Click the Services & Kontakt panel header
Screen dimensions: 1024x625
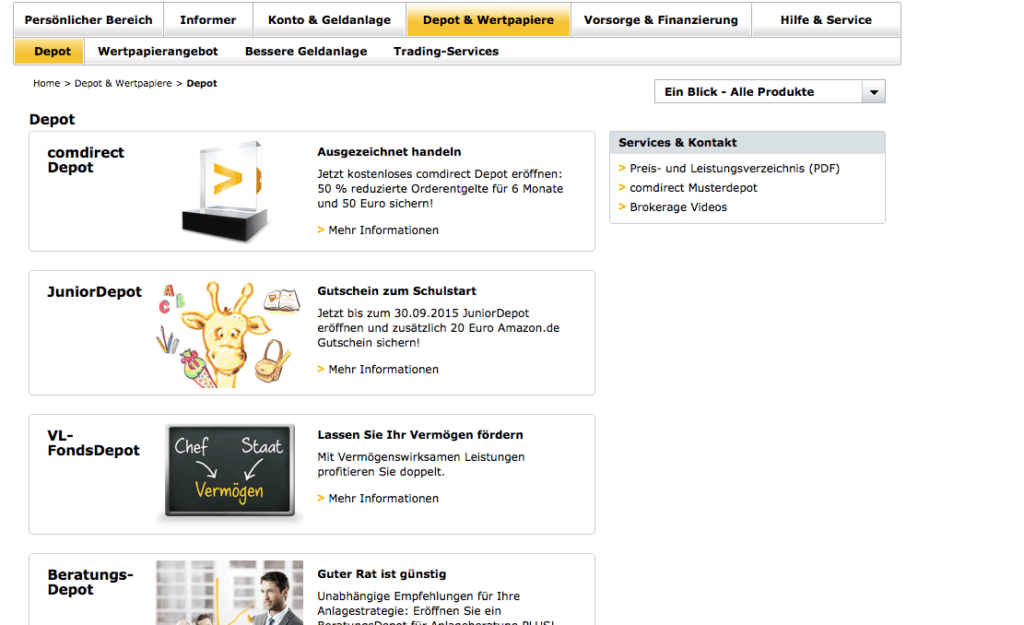(x=747, y=142)
